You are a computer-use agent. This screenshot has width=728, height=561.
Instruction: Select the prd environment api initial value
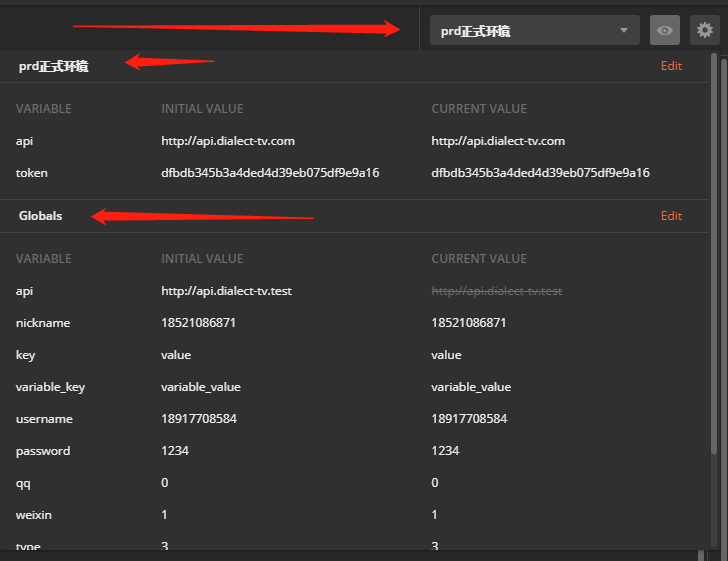pos(228,141)
